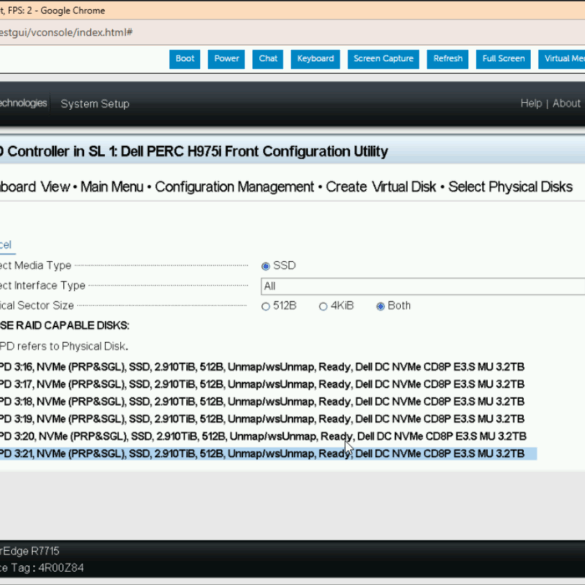Select the 512B sector size option
This screenshot has height=585, width=585.
tap(266, 306)
